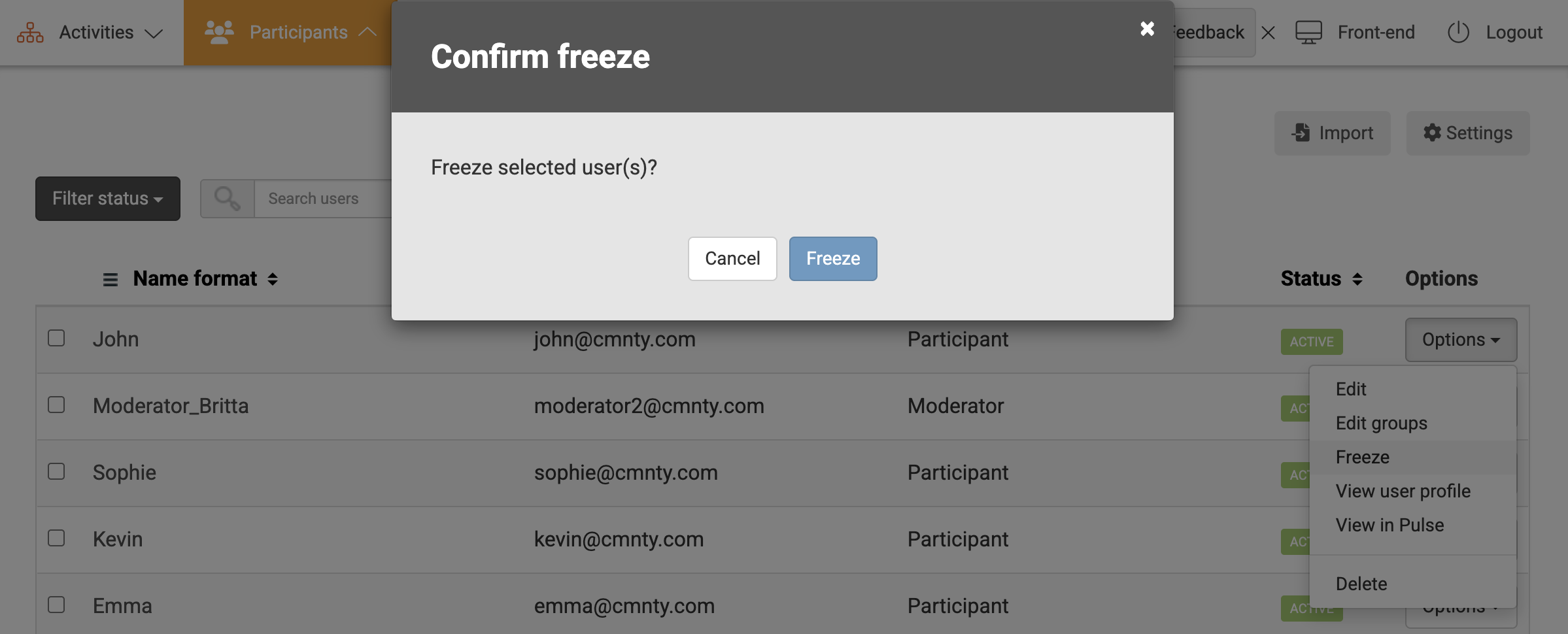Click the Front-end monitor icon
This screenshot has height=634, width=1568.
click(x=1308, y=33)
